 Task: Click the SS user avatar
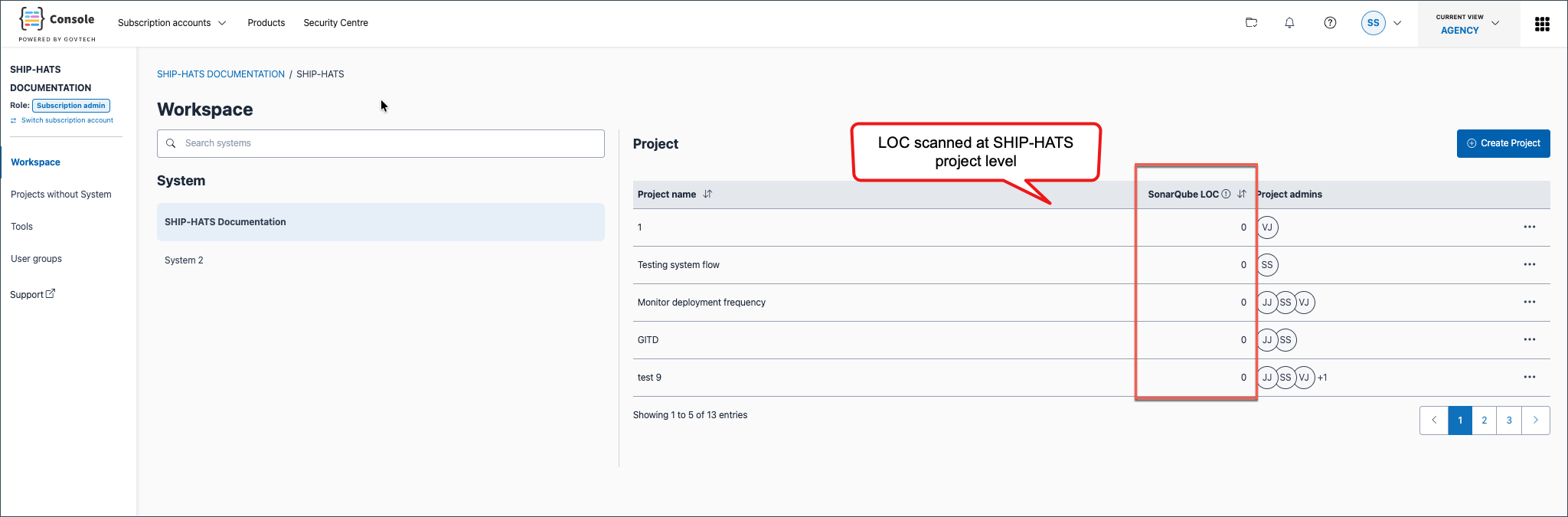pos(1373,23)
